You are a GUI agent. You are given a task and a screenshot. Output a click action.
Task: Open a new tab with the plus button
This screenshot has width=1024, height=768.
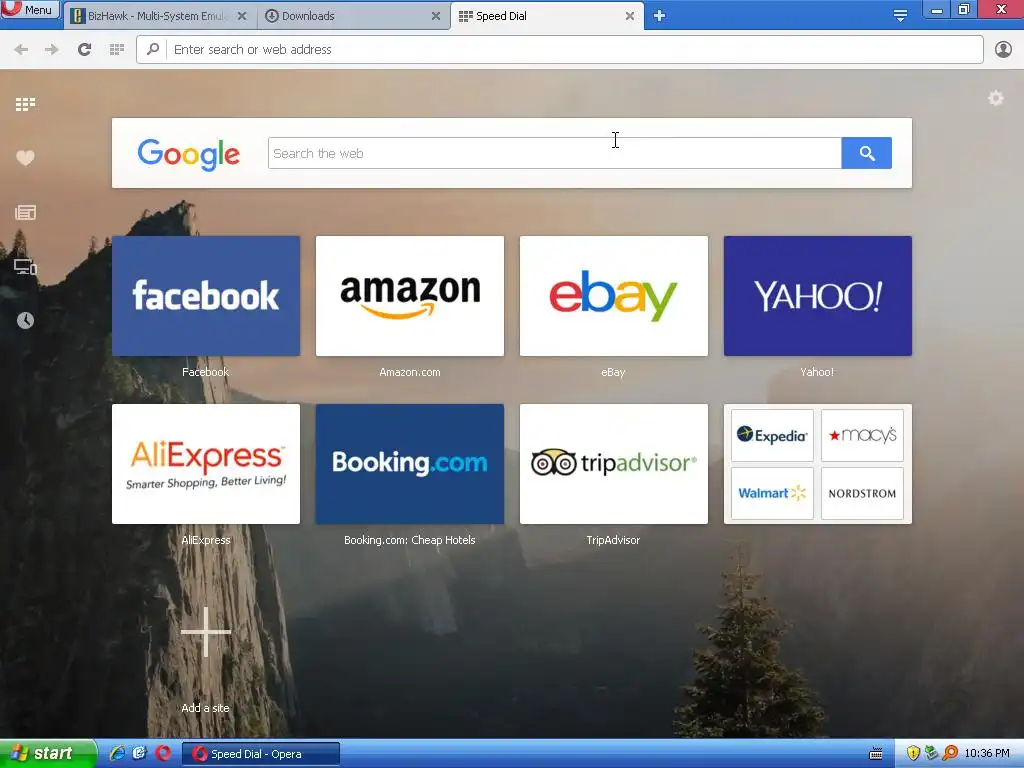(x=660, y=16)
